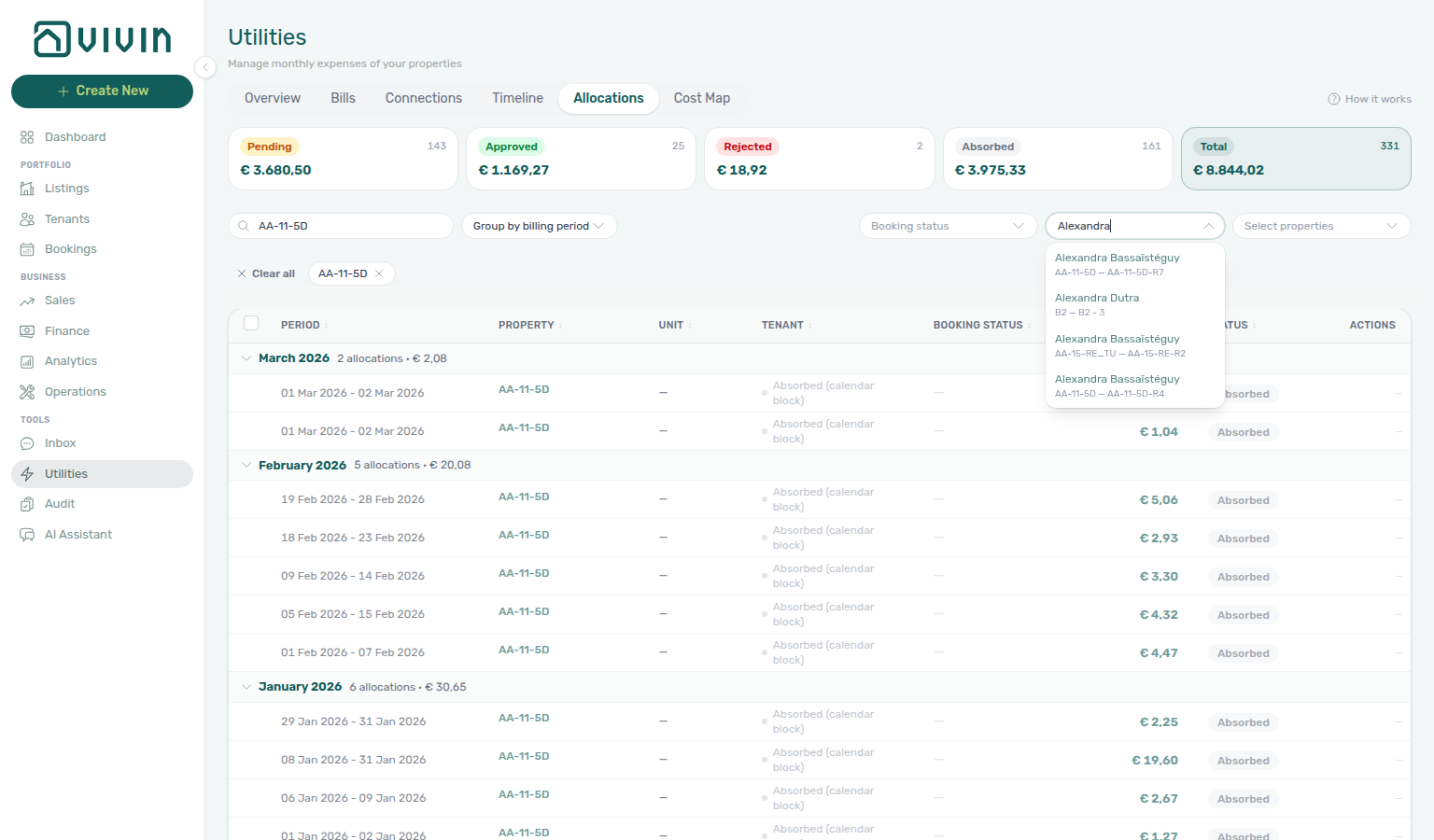Click the Listings building icon
Screen dimensions: 1434x840
click(27, 189)
